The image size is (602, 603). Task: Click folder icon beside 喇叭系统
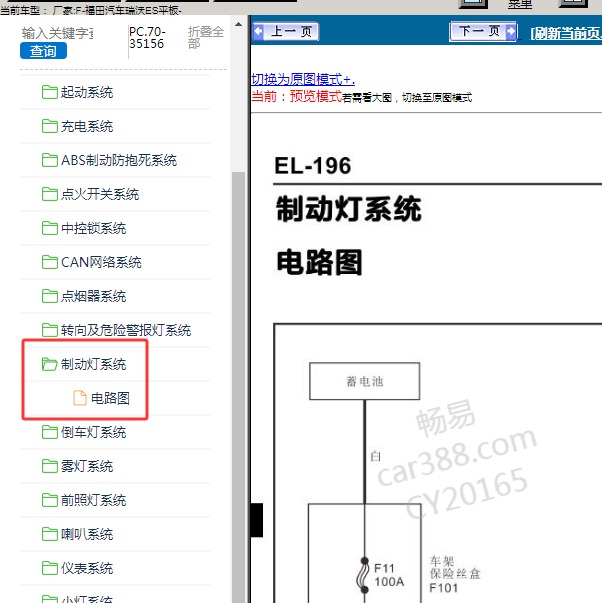coord(50,534)
